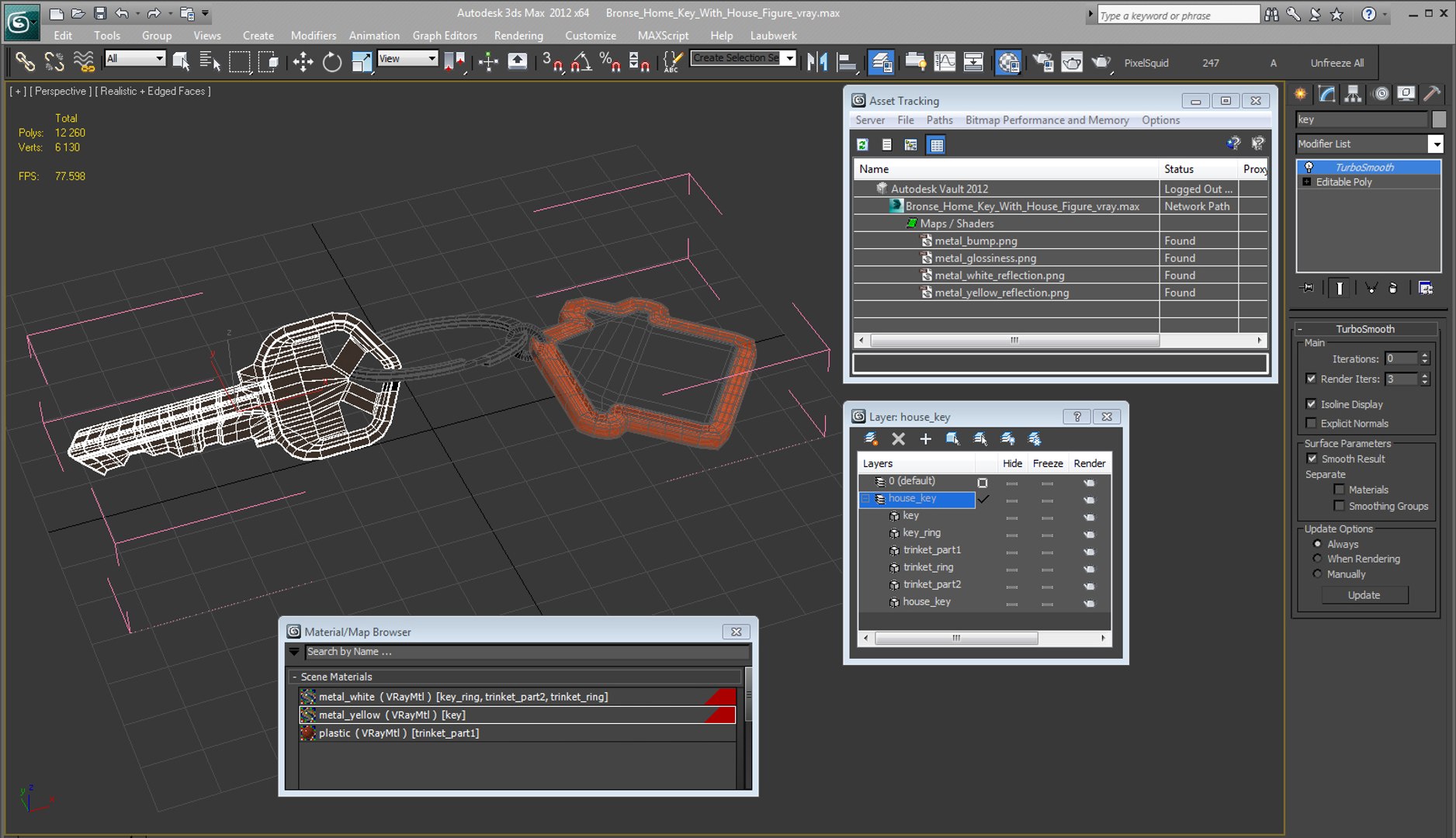
Task: Click the Mirror tool icon
Action: click(817, 62)
